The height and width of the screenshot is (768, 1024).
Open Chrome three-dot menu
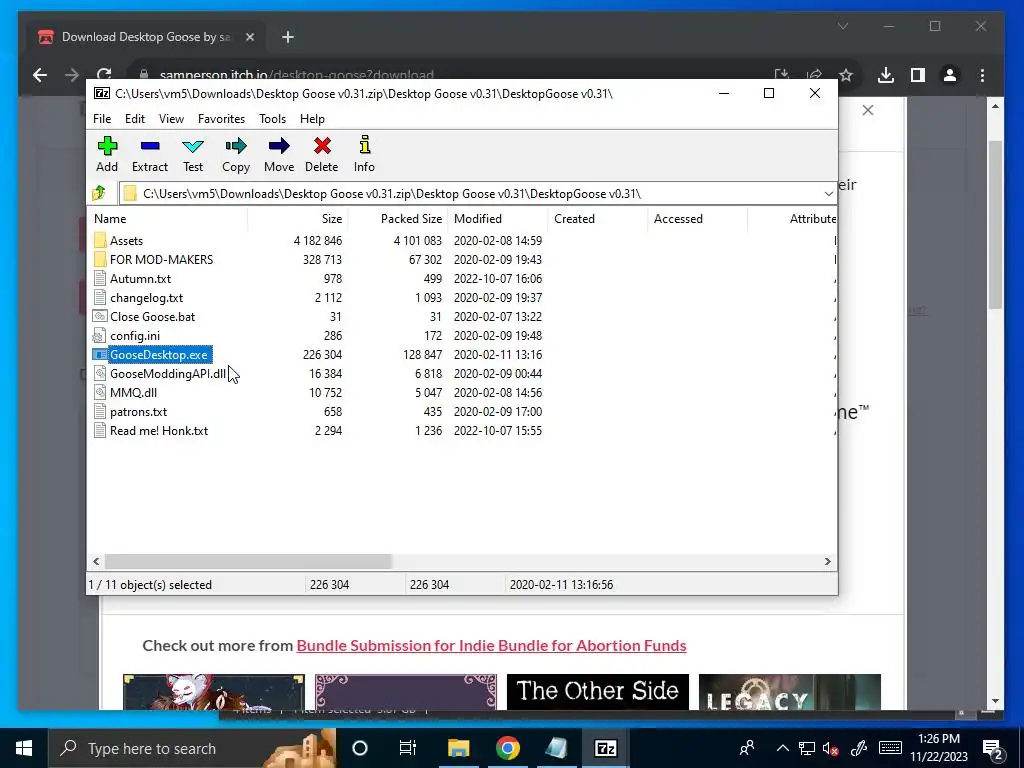tap(982, 75)
